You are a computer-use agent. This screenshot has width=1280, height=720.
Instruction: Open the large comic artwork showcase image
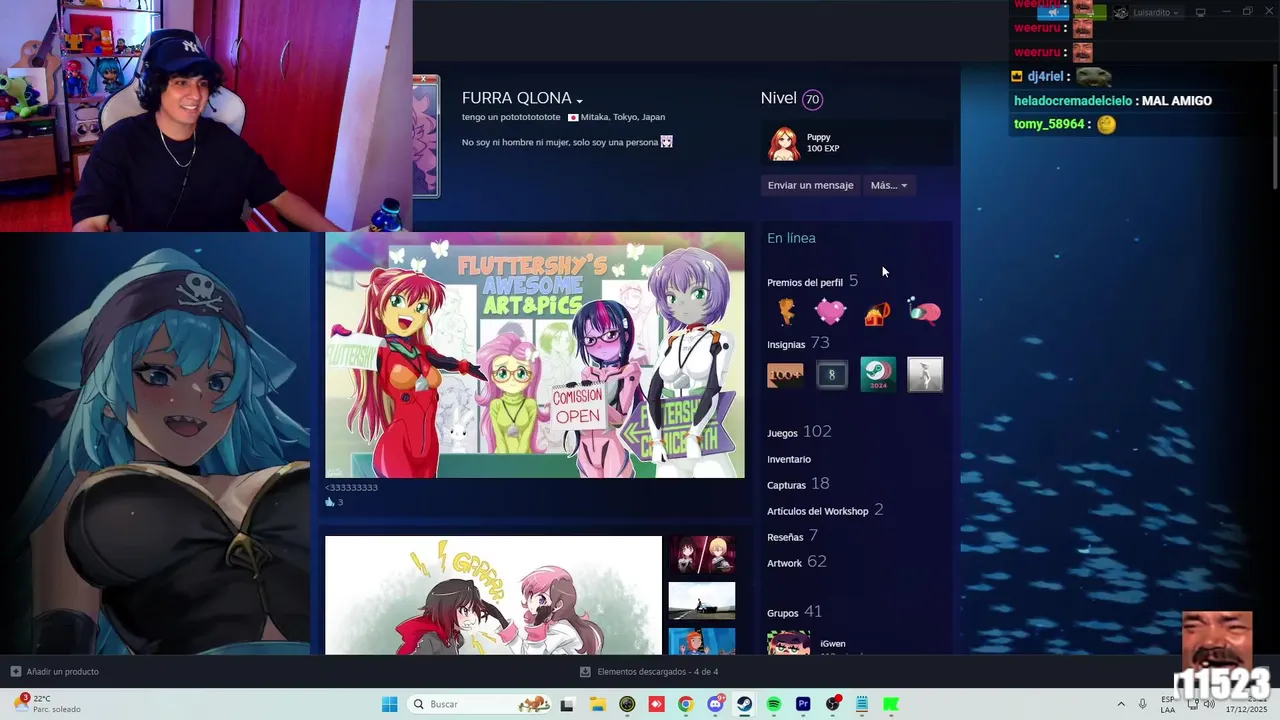[x=493, y=595]
